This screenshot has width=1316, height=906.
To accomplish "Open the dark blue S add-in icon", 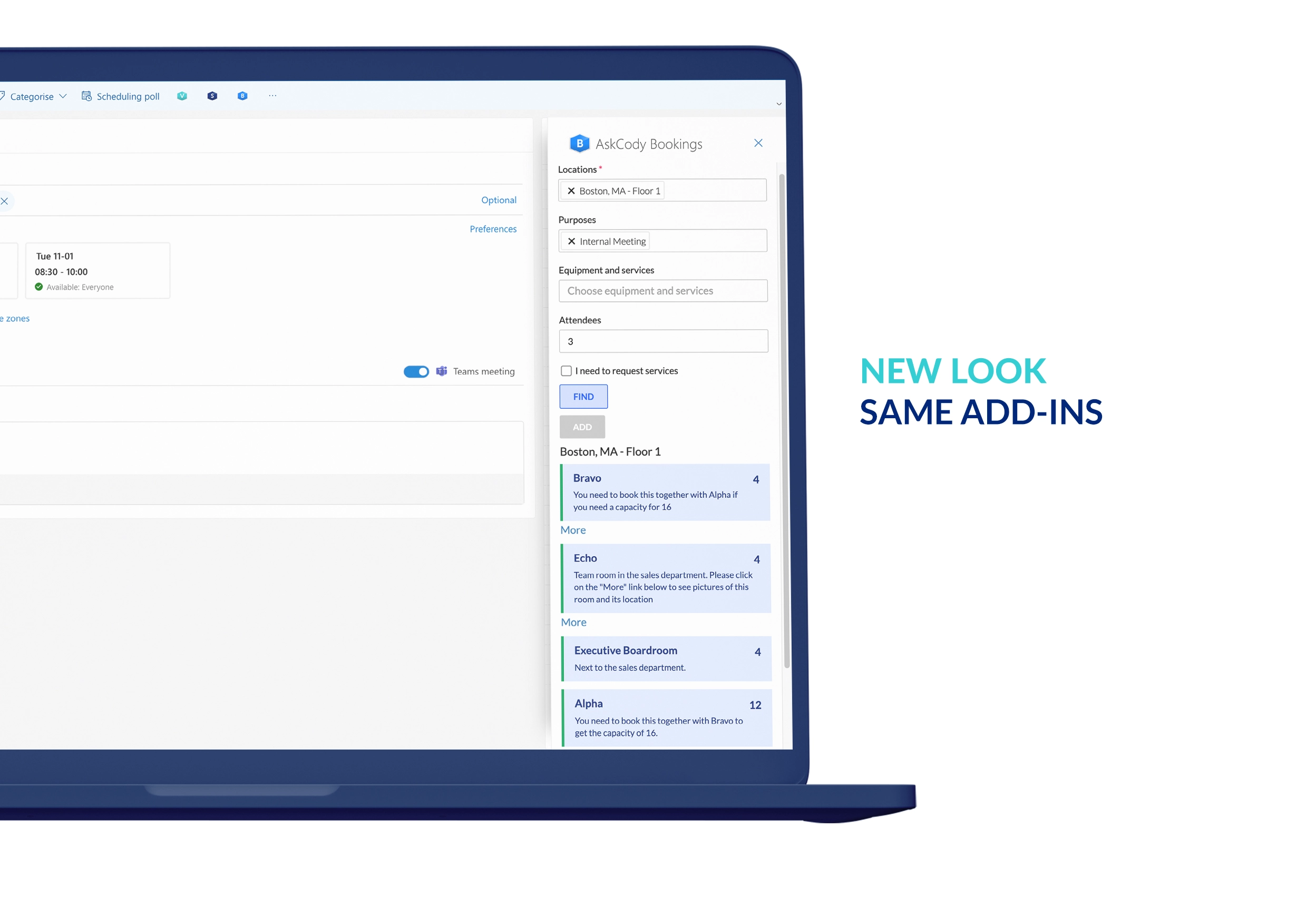I will coord(212,96).
